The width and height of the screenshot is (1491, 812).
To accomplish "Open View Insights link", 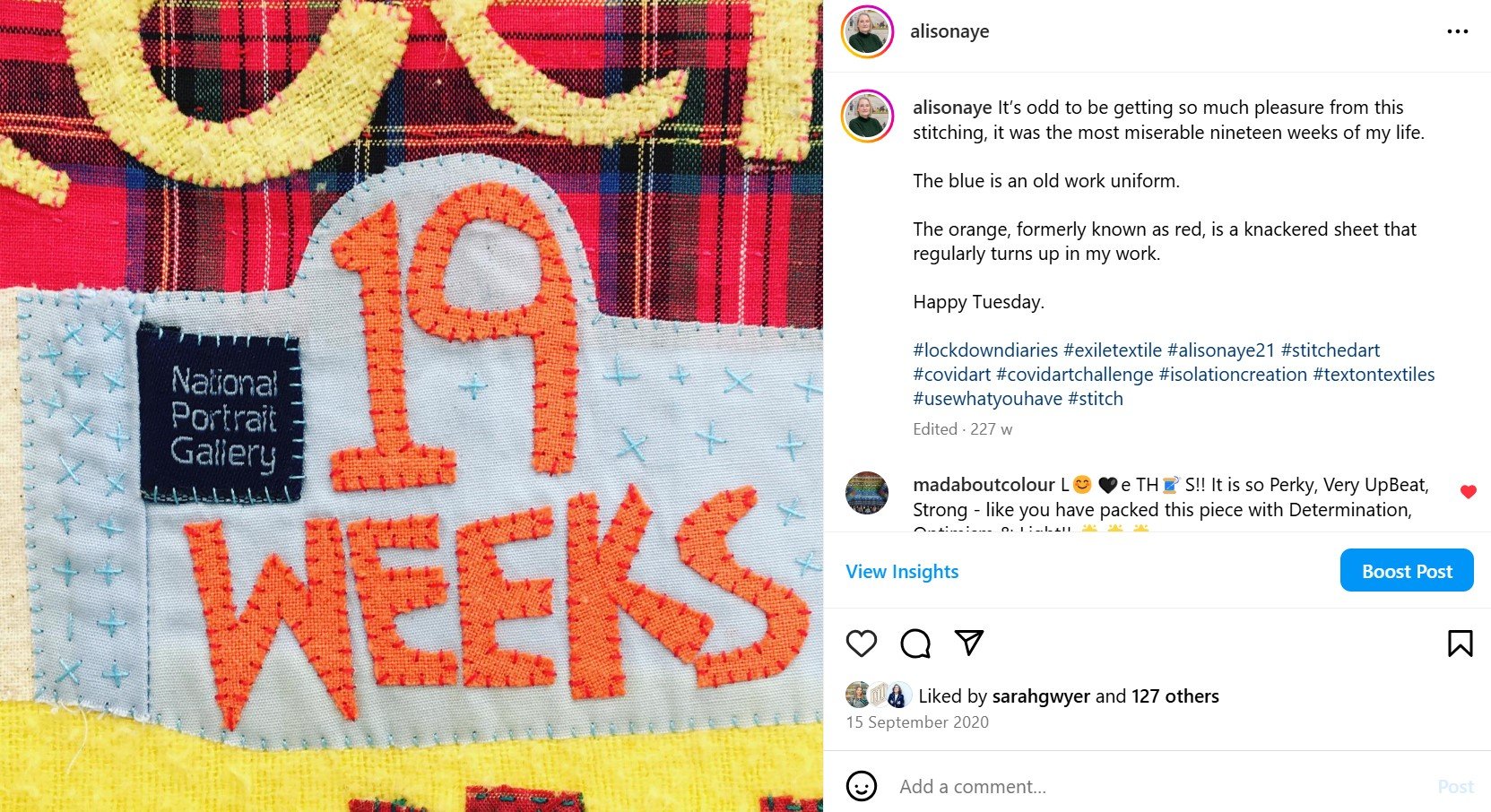I will pyautogui.click(x=902, y=572).
